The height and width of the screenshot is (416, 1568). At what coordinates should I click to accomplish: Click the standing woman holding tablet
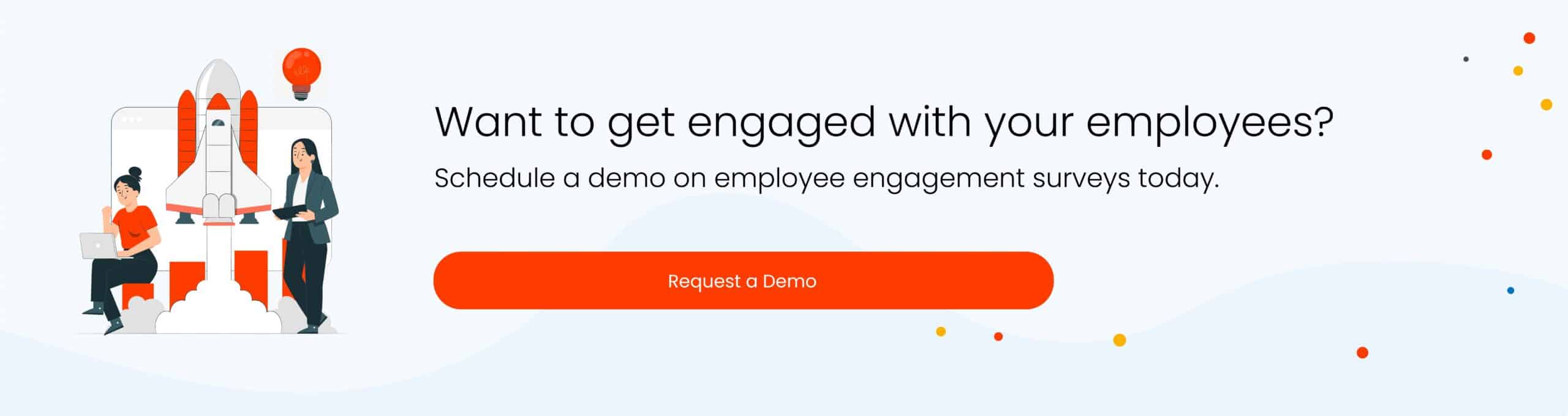308,236
